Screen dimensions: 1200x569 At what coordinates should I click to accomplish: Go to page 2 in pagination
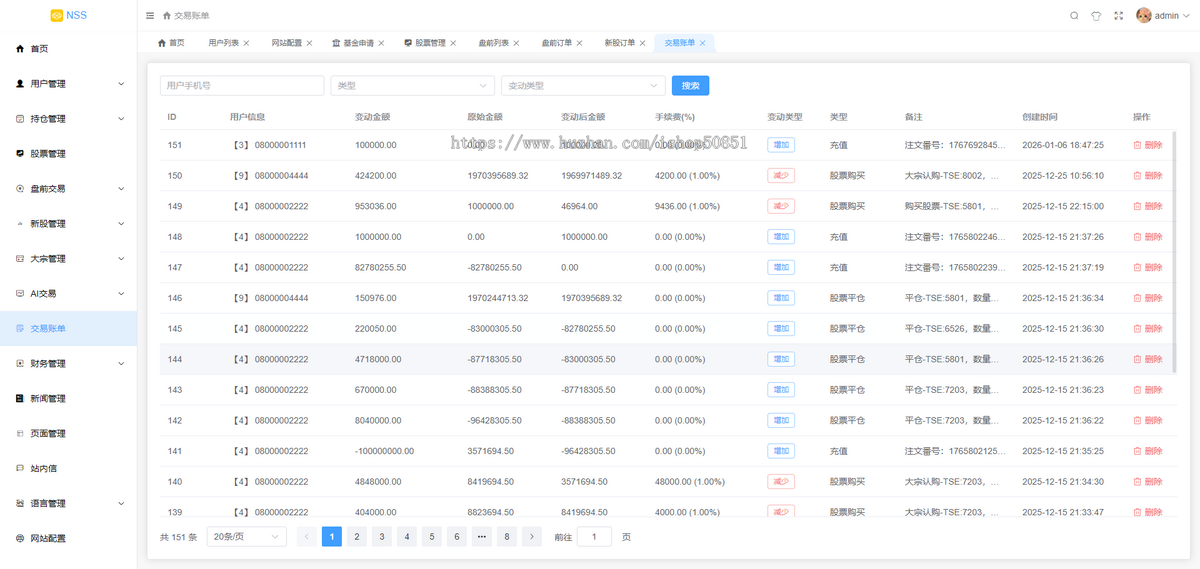point(356,537)
